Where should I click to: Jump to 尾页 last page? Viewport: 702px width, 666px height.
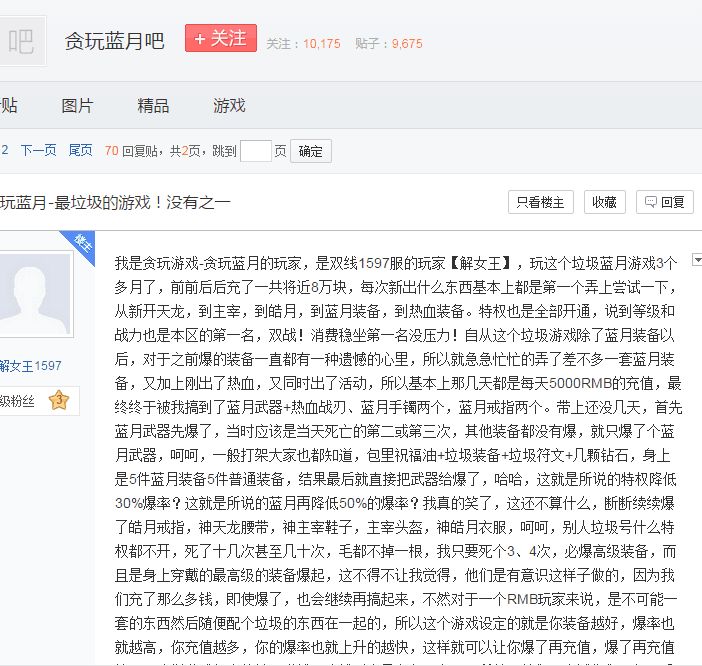pos(81,150)
